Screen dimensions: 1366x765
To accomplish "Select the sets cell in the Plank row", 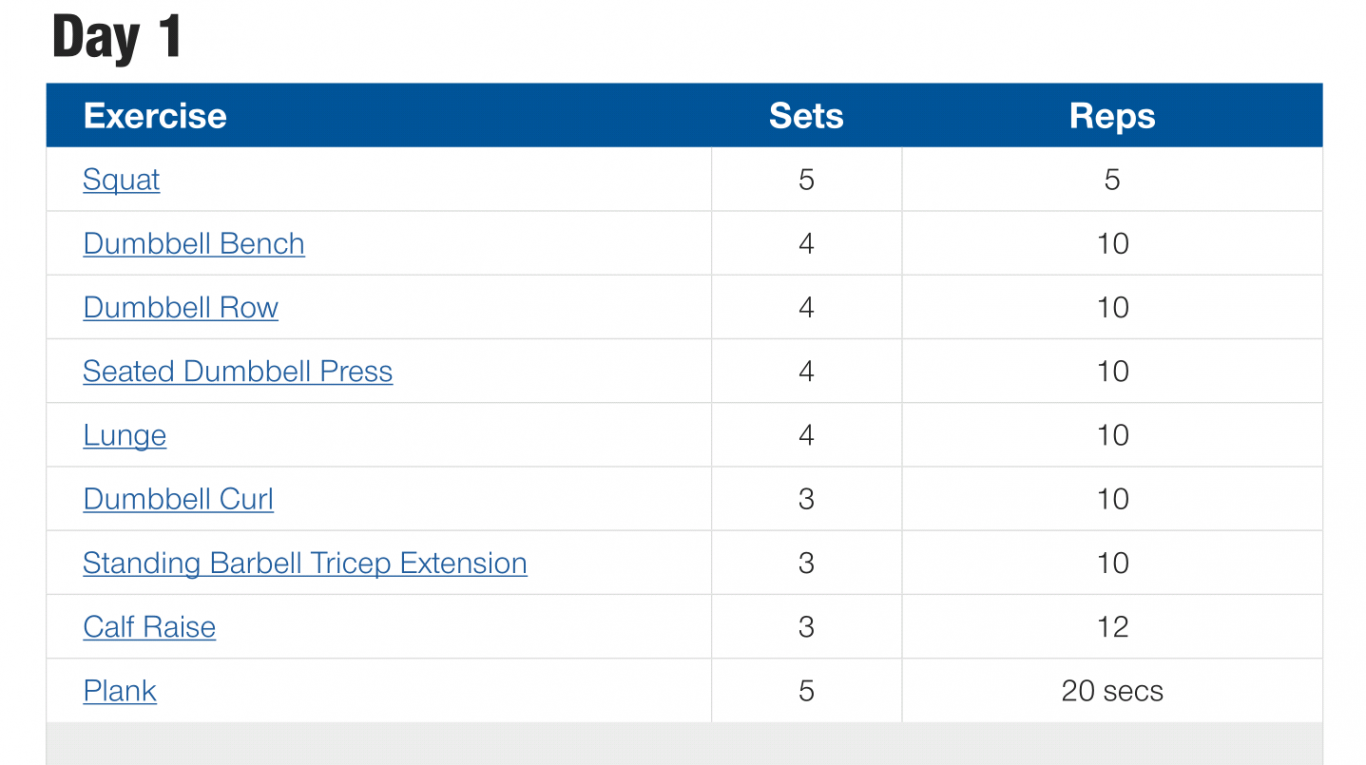I will [x=806, y=691].
